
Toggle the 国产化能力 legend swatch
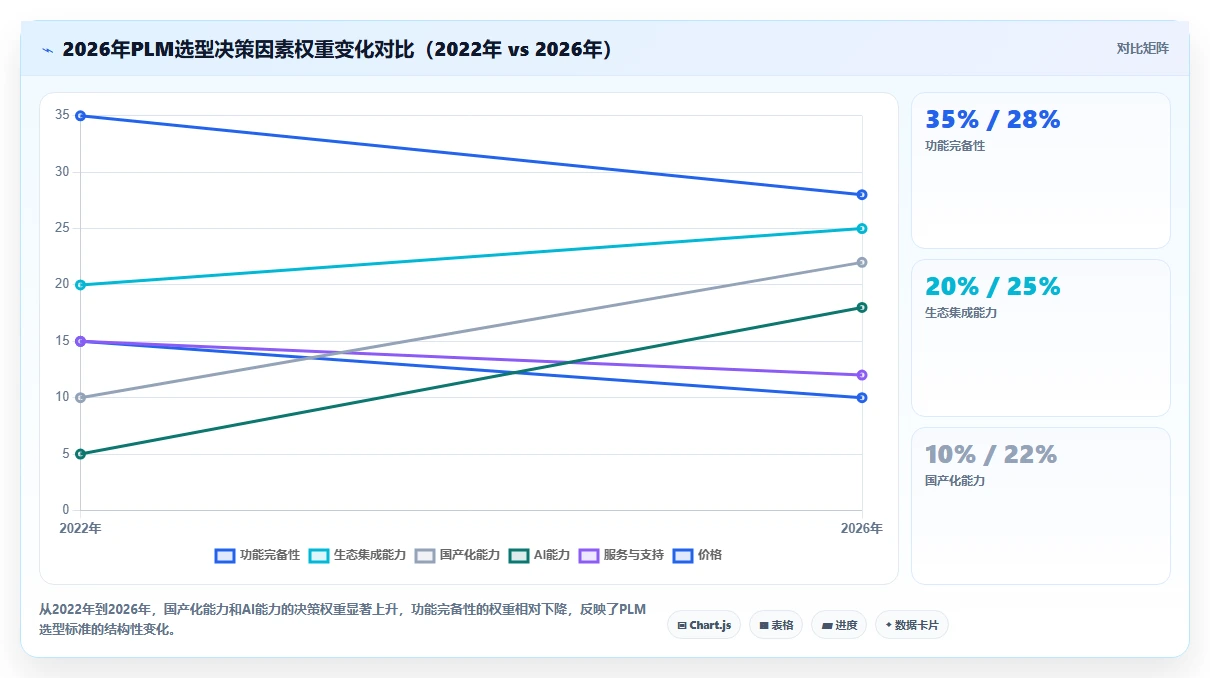point(425,555)
